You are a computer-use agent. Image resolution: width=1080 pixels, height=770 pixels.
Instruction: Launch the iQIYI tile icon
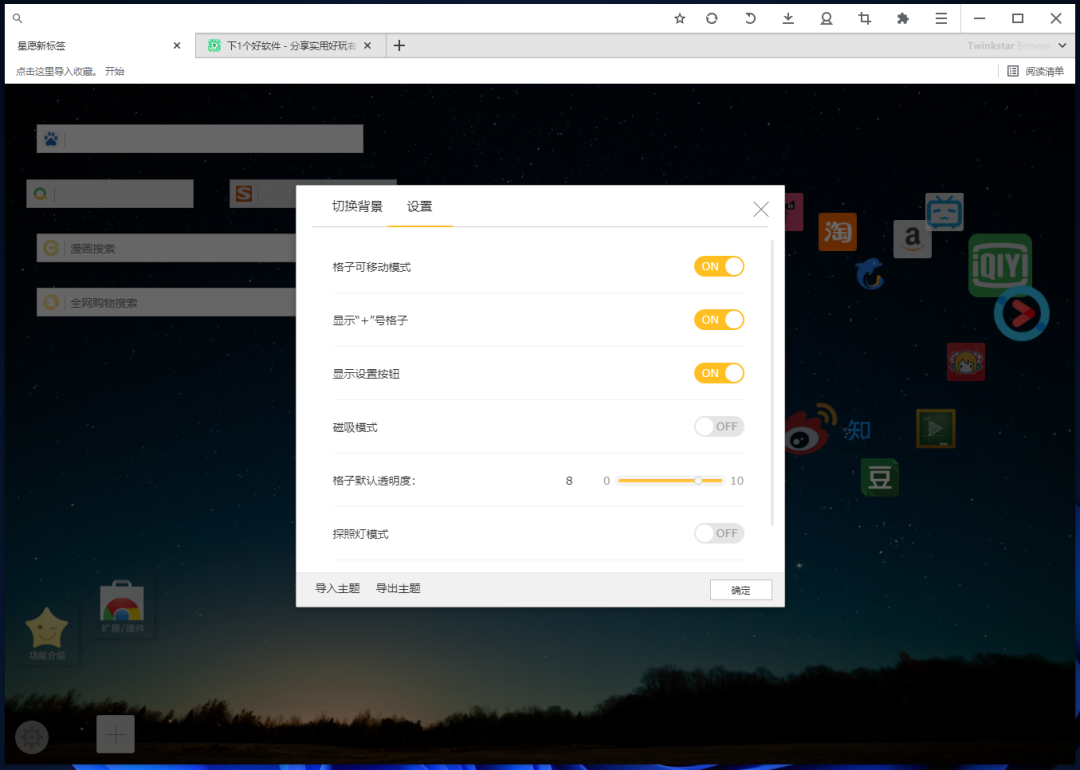tap(999, 266)
